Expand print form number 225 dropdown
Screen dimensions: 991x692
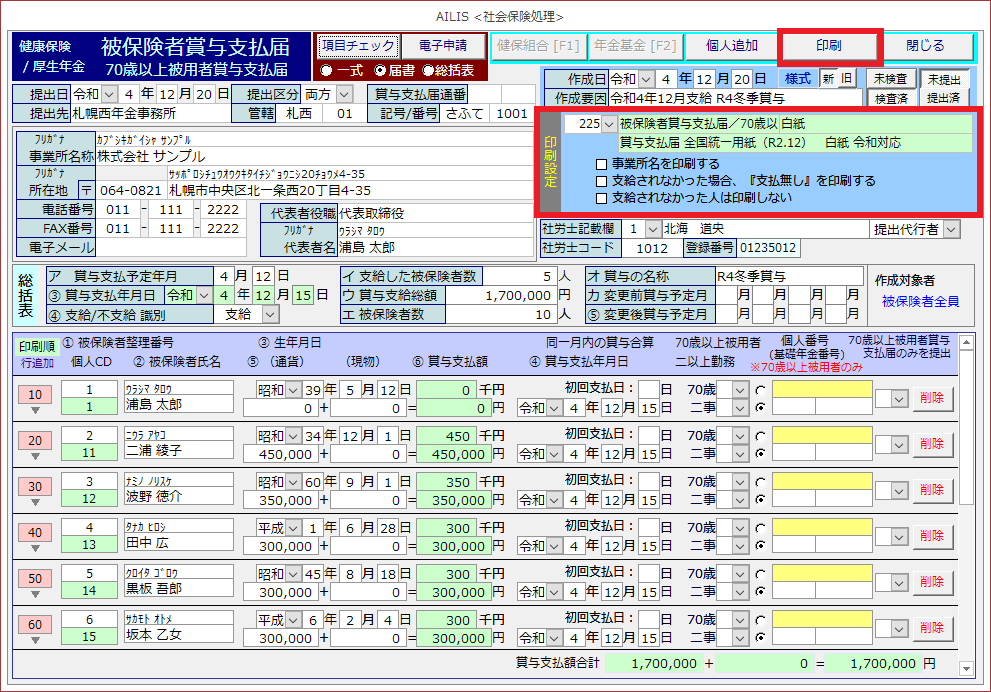[x=609, y=124]
